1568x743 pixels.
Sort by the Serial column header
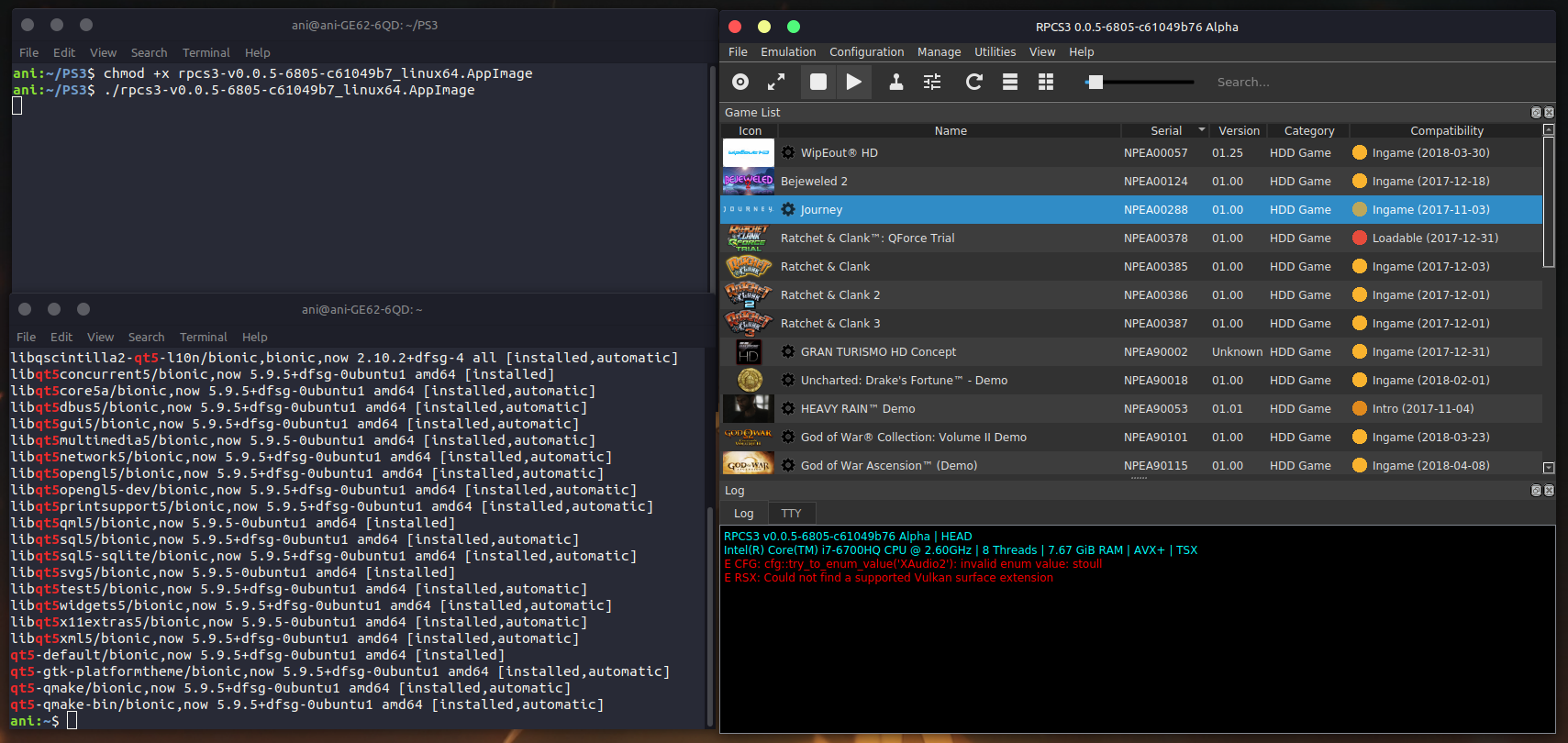1166,131
